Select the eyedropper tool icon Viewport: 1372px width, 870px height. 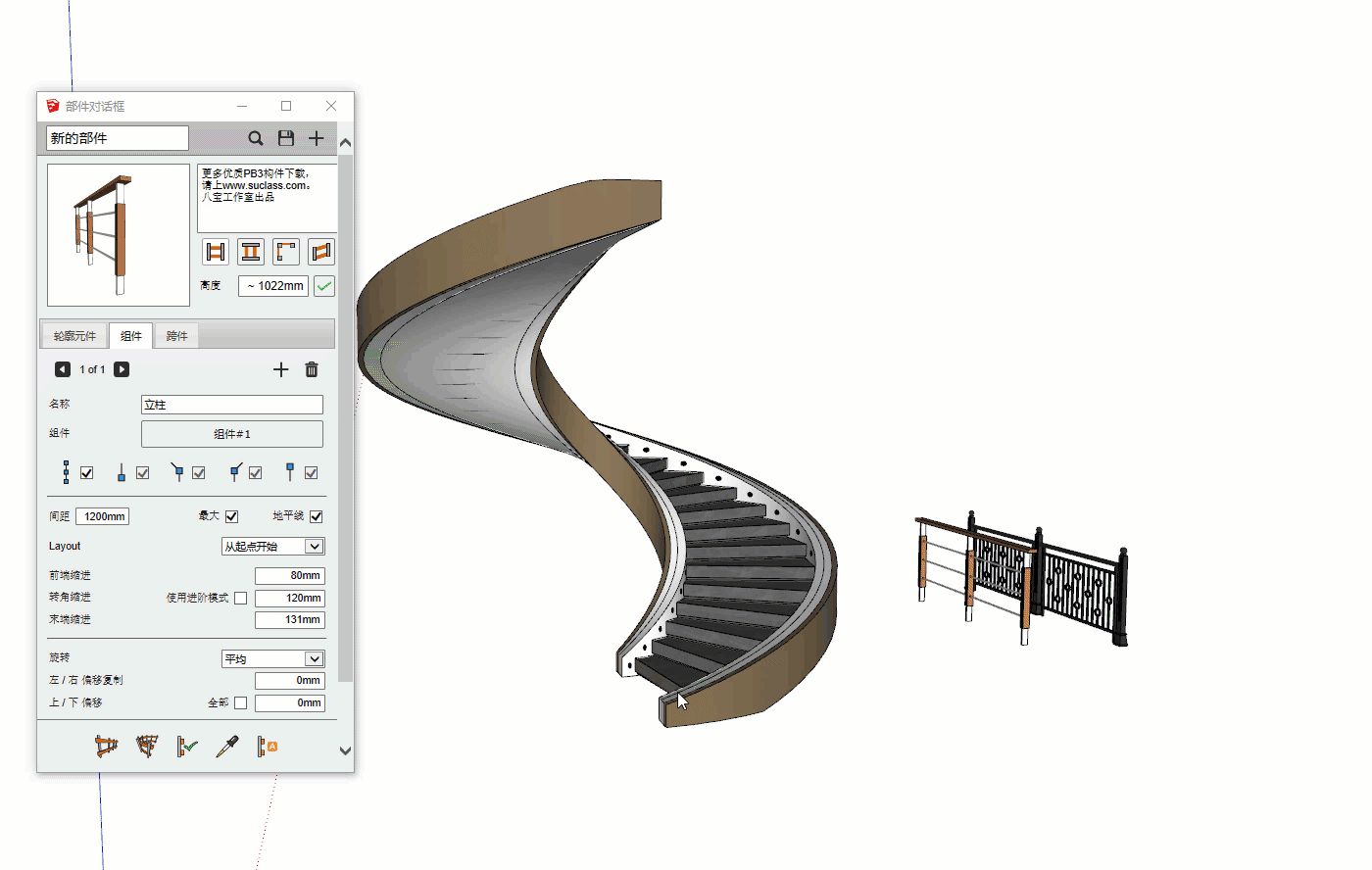227,747
